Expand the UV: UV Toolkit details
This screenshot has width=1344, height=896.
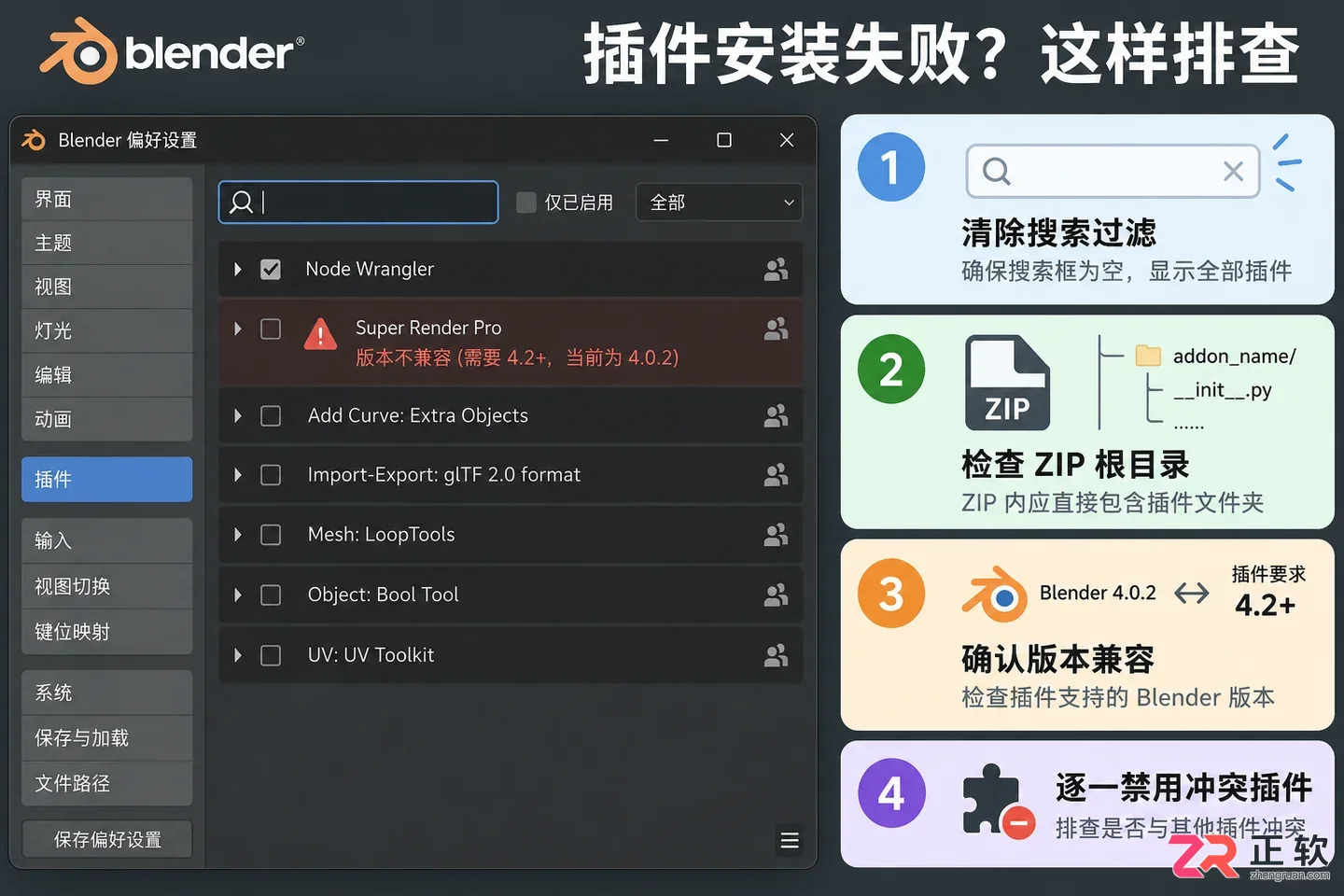(x=238, y=655)
